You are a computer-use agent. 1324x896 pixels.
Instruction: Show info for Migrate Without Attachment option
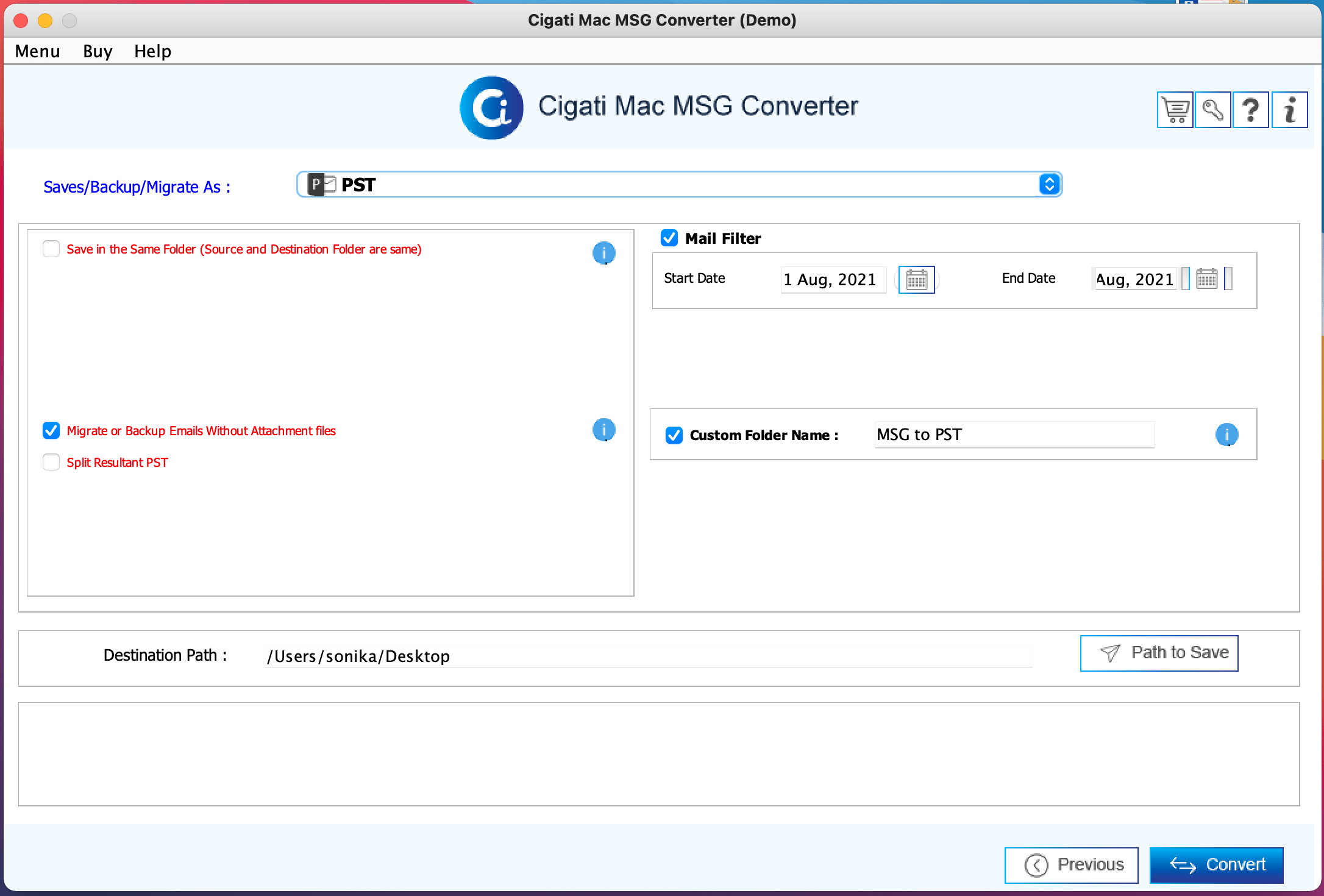603,430
